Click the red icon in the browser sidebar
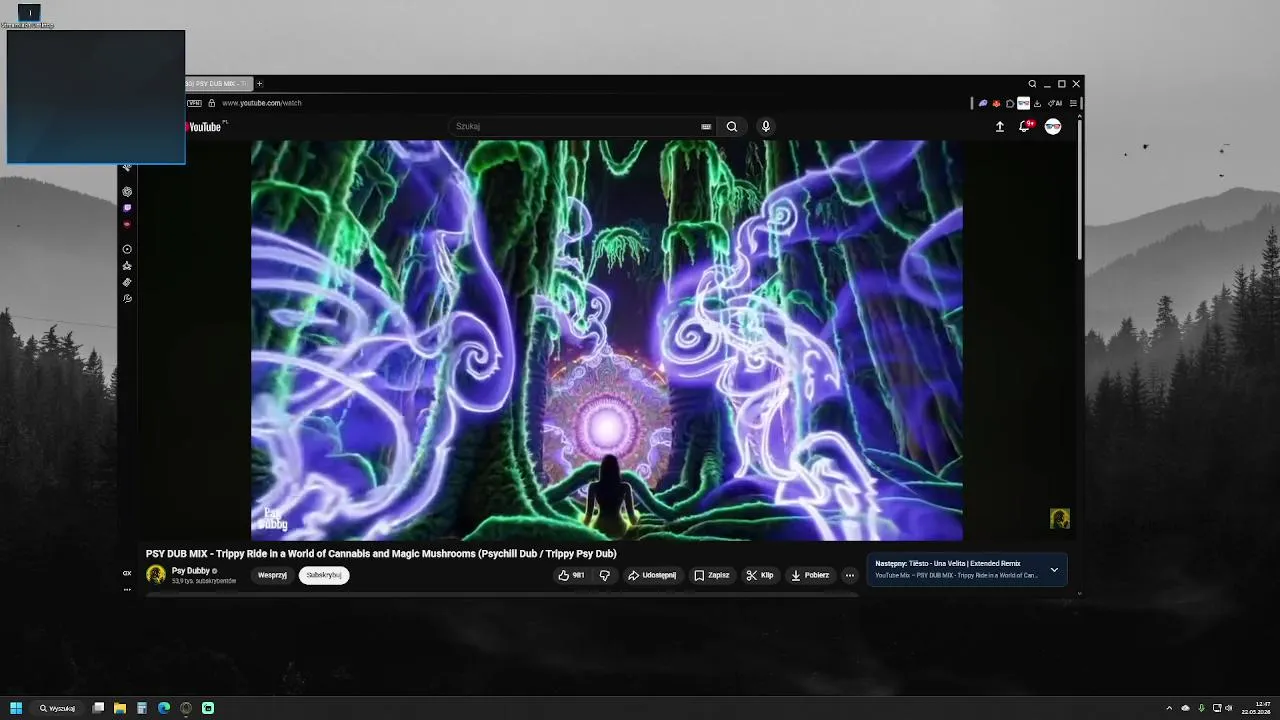The height and width of the screenshot is (720, 1280). 127,224
